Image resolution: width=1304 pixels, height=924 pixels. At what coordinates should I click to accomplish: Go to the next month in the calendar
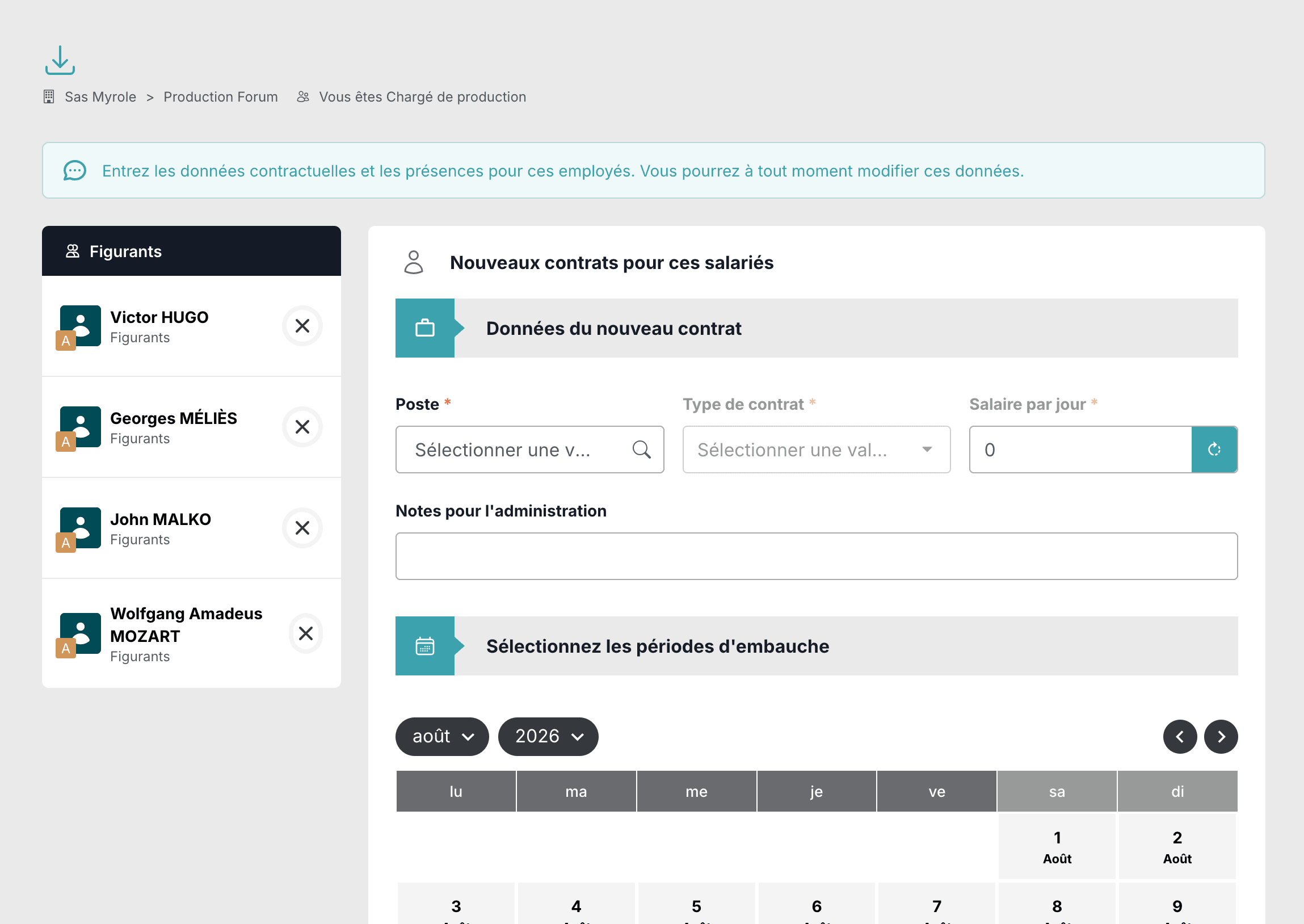point(1221,737)
